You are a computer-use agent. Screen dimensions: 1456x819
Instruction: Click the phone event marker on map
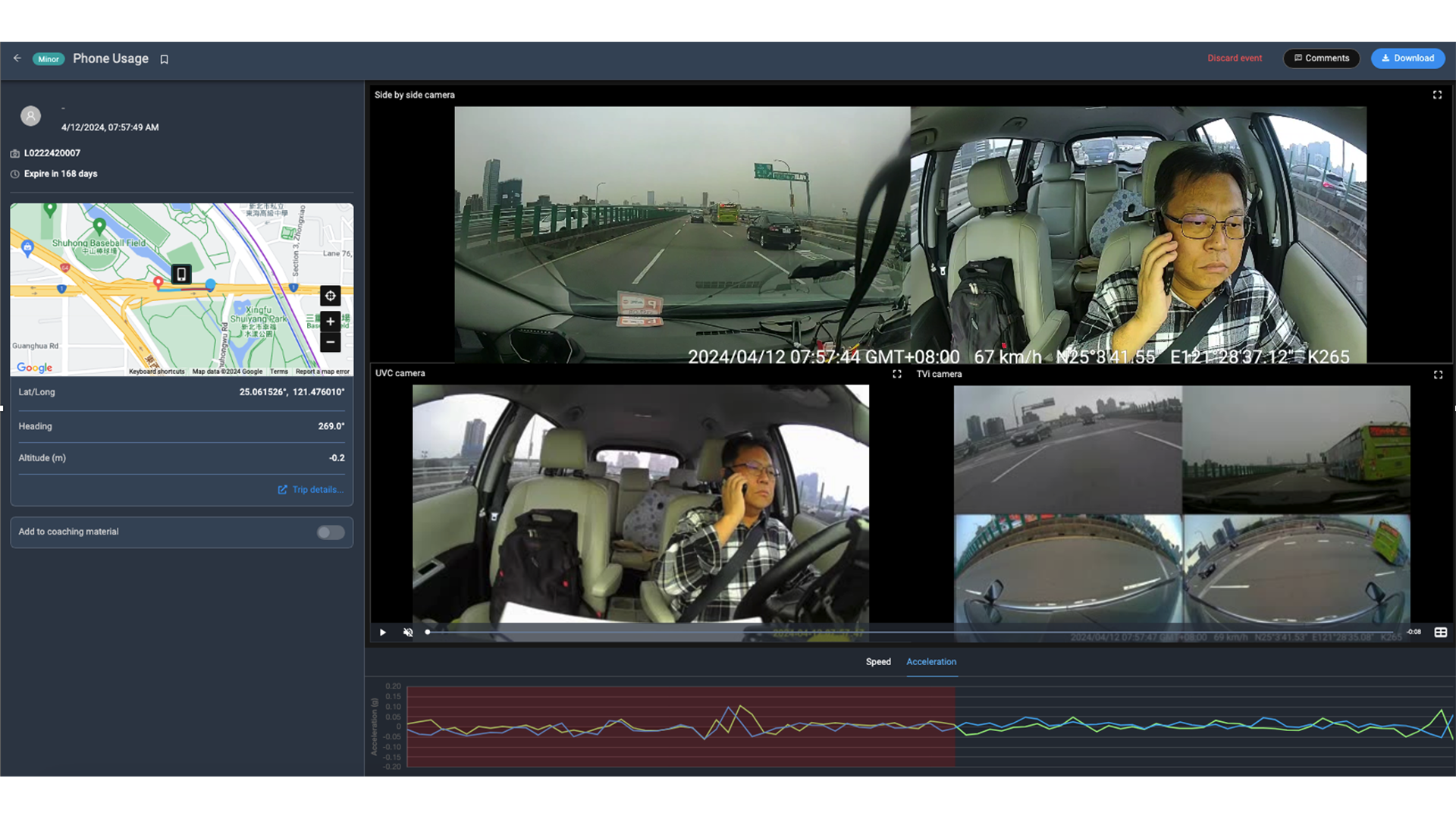click(x=181, y=274)
